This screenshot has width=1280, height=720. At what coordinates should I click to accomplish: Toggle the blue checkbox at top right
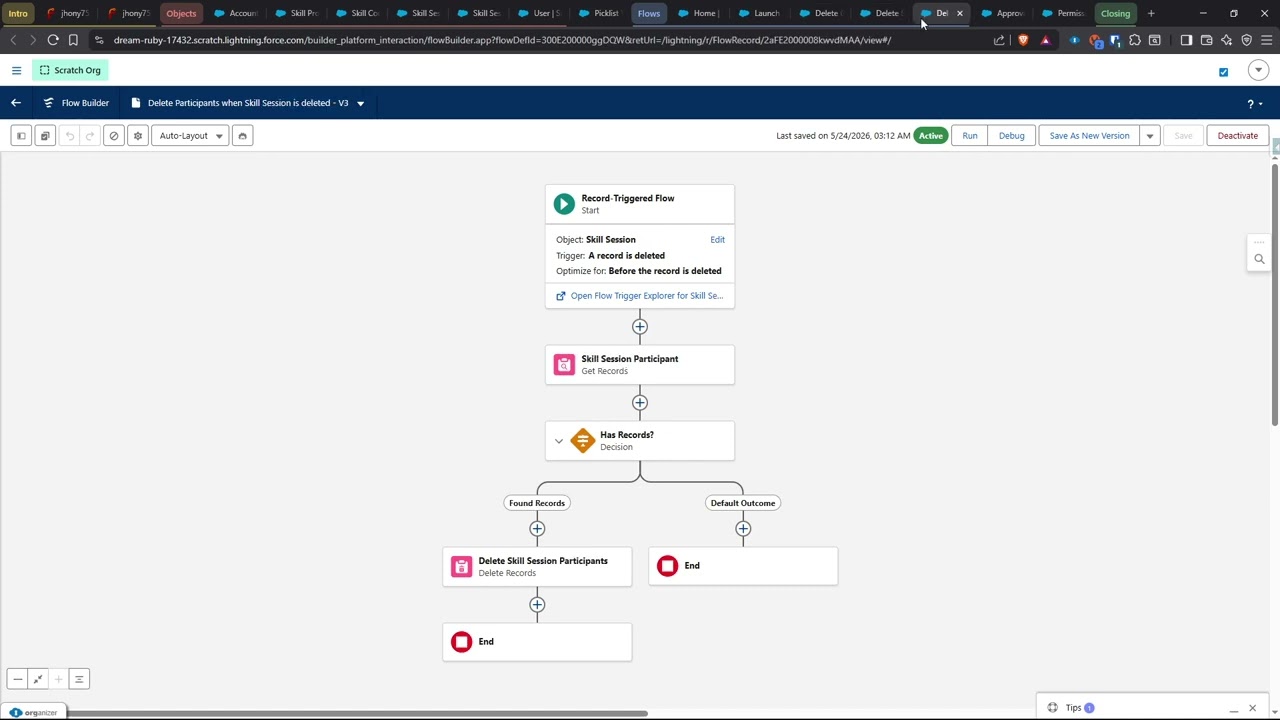click(x=1223, y=72)
